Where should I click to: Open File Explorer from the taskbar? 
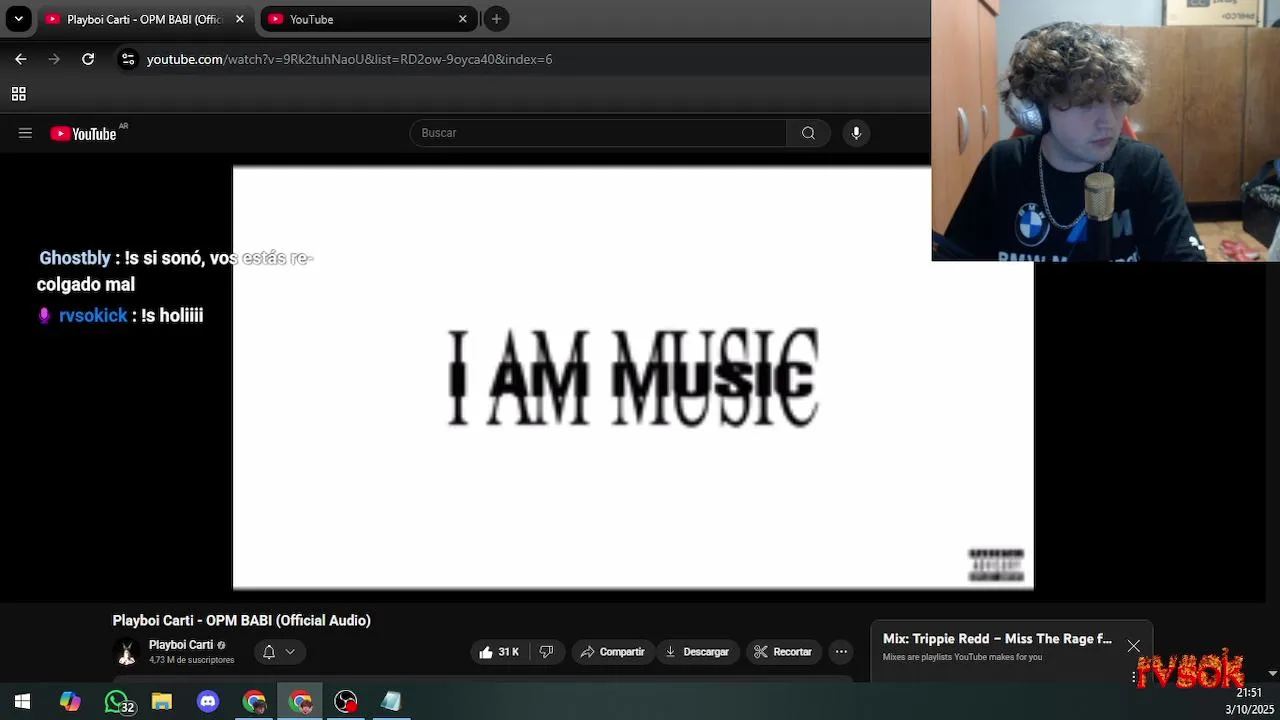(162, 702)
